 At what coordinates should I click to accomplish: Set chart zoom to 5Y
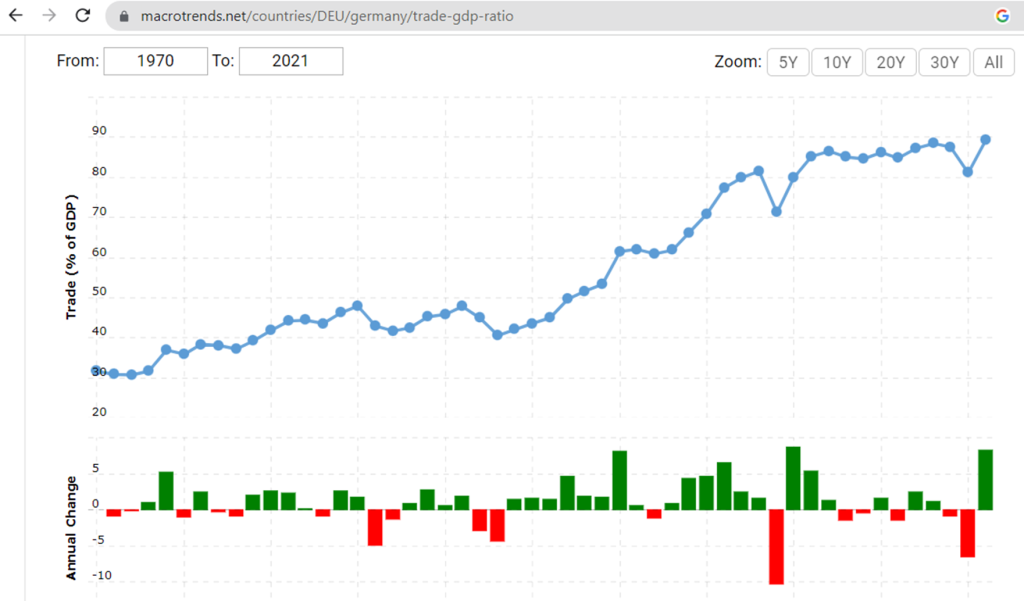click(788, 62)
